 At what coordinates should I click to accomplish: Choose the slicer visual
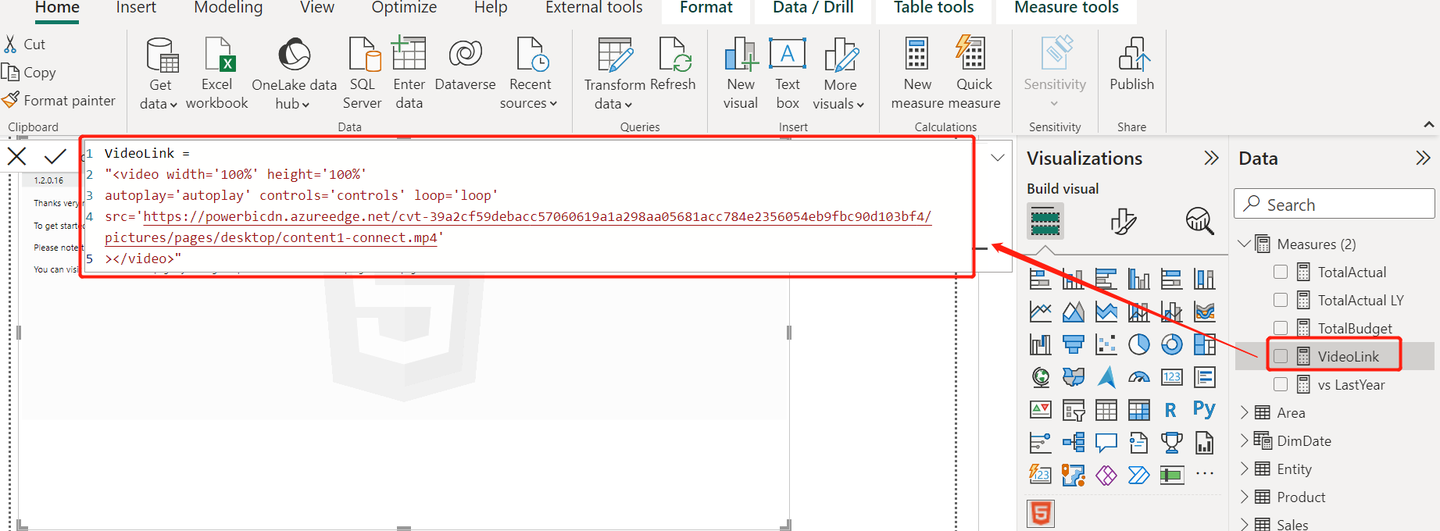1073,410
